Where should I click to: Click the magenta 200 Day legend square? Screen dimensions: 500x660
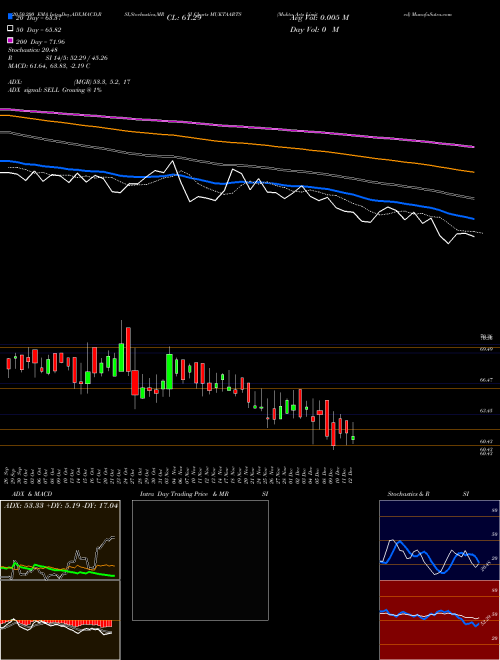[10, 41]
